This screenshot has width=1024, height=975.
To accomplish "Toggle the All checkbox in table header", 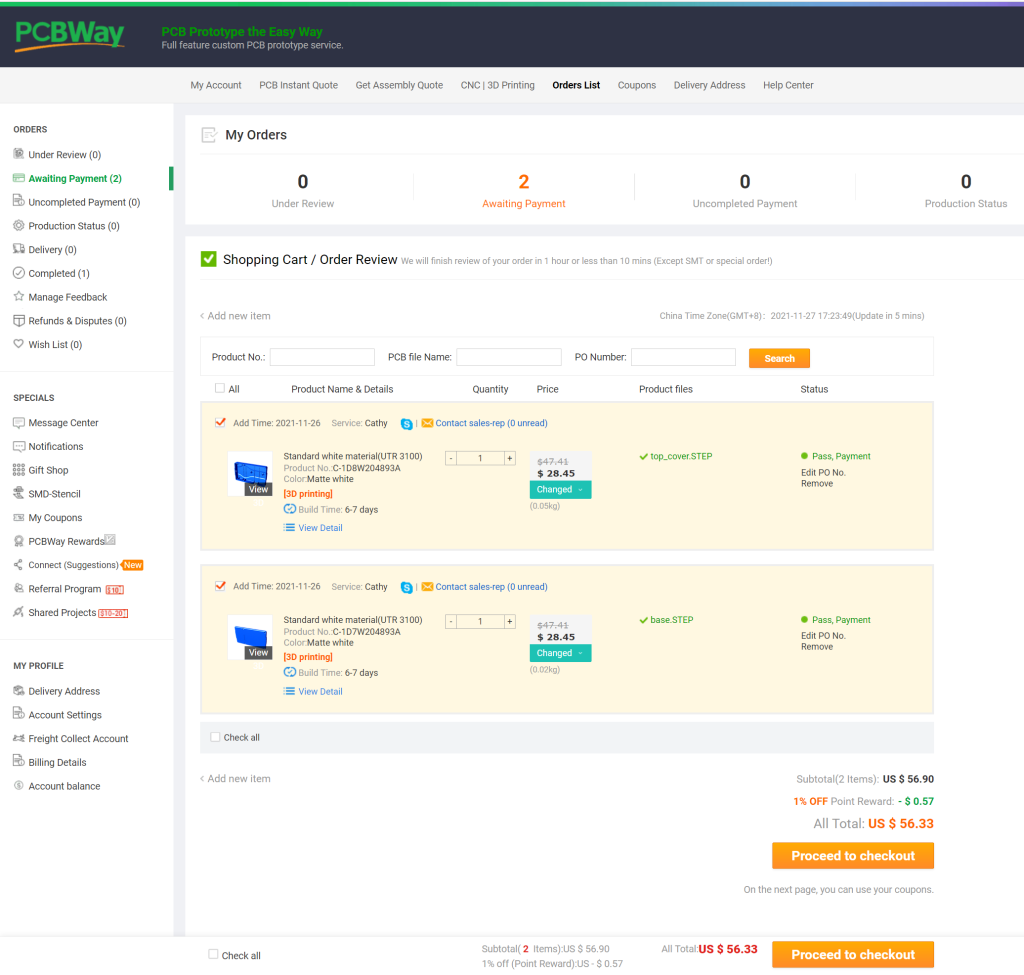I will [220, 389].
